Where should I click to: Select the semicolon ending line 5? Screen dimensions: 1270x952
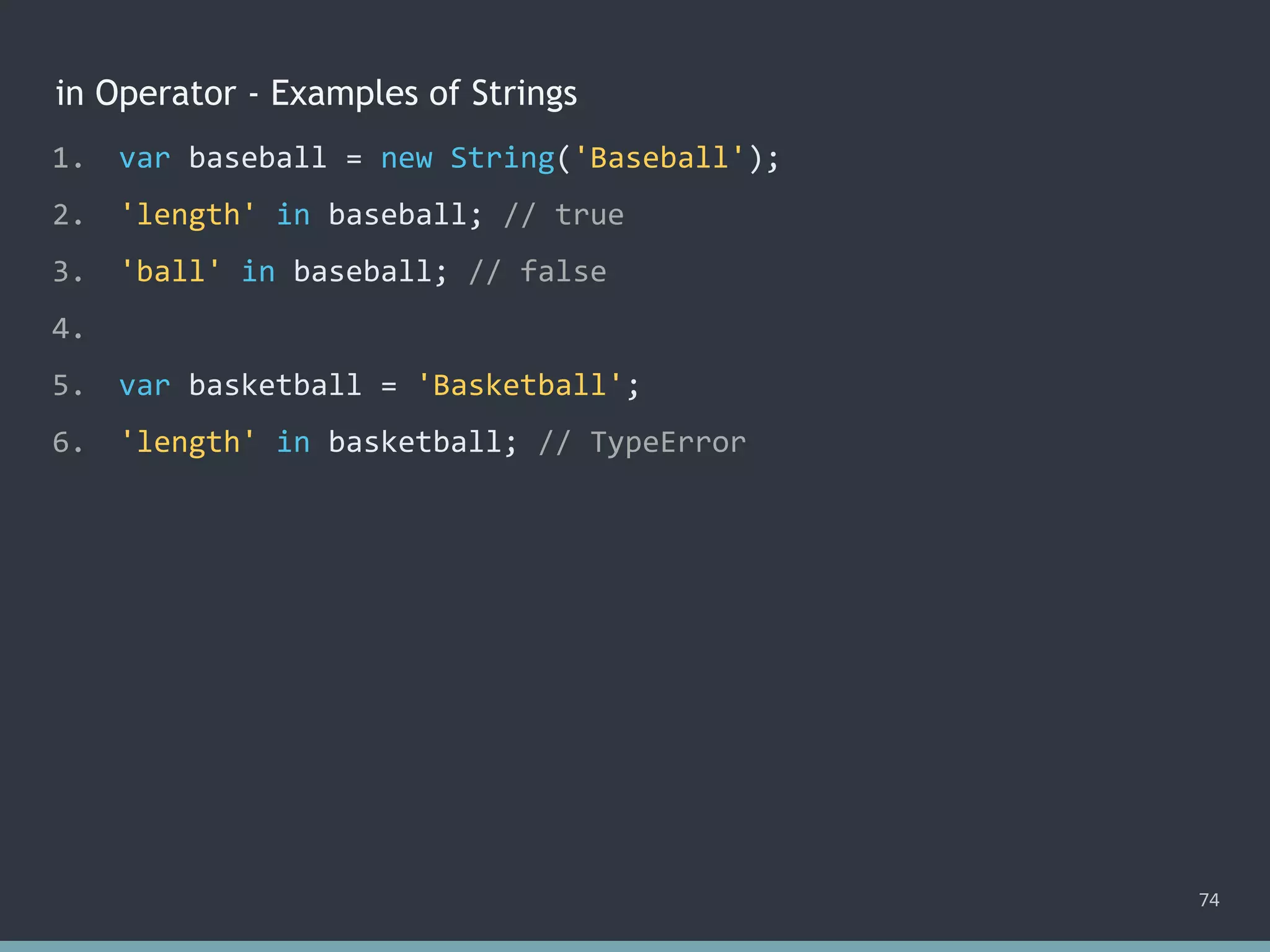634,386
